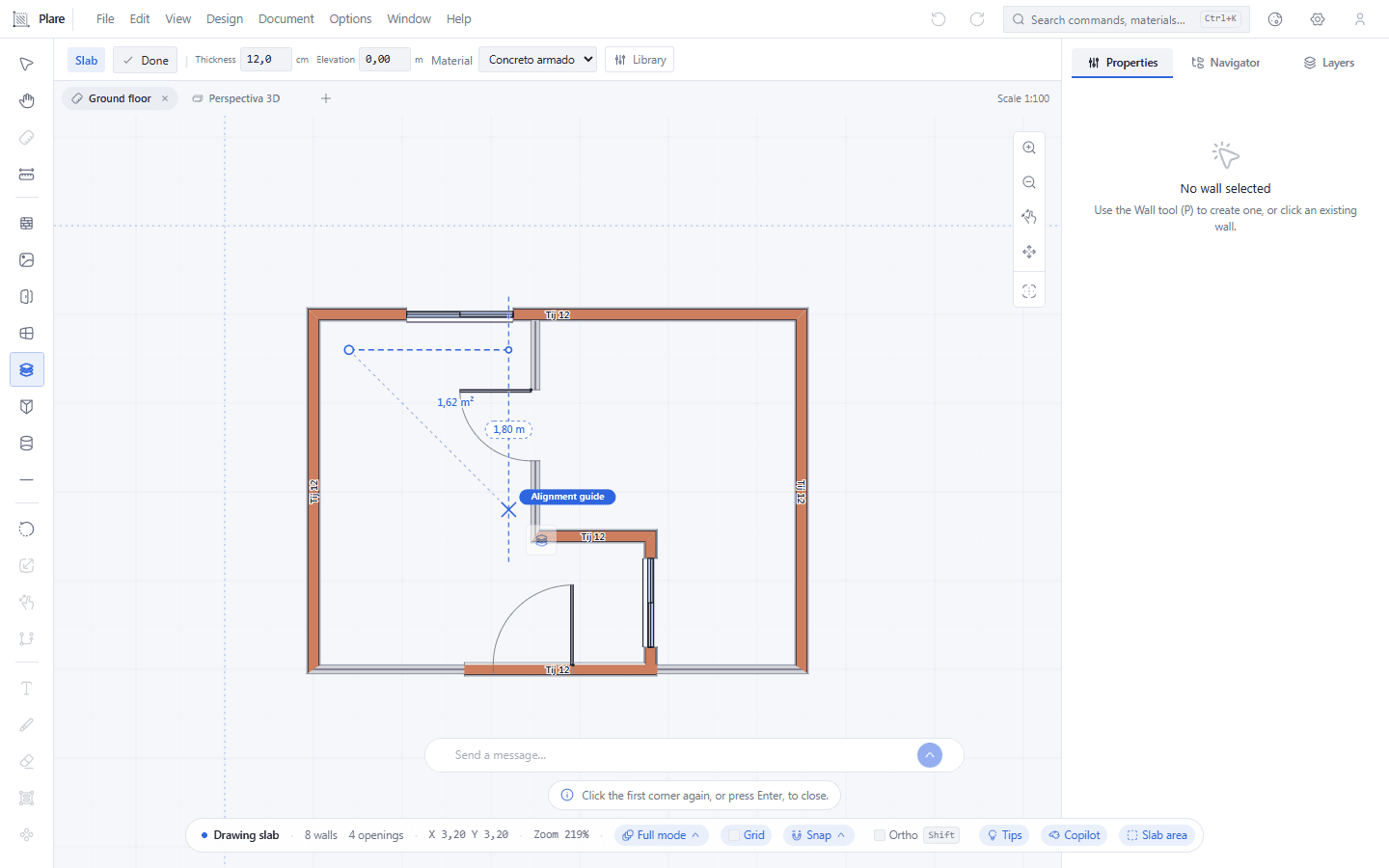Image resolution: width=1389 pixels, height=868 pixels.
Task: Open the materials Library button
Action: click(x=640, y=60)
